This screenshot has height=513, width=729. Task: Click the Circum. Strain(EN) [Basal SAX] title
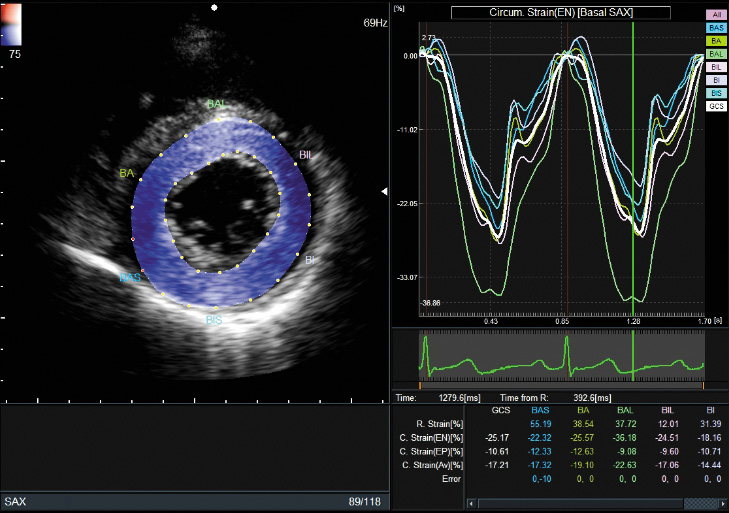tap(559, 12)
